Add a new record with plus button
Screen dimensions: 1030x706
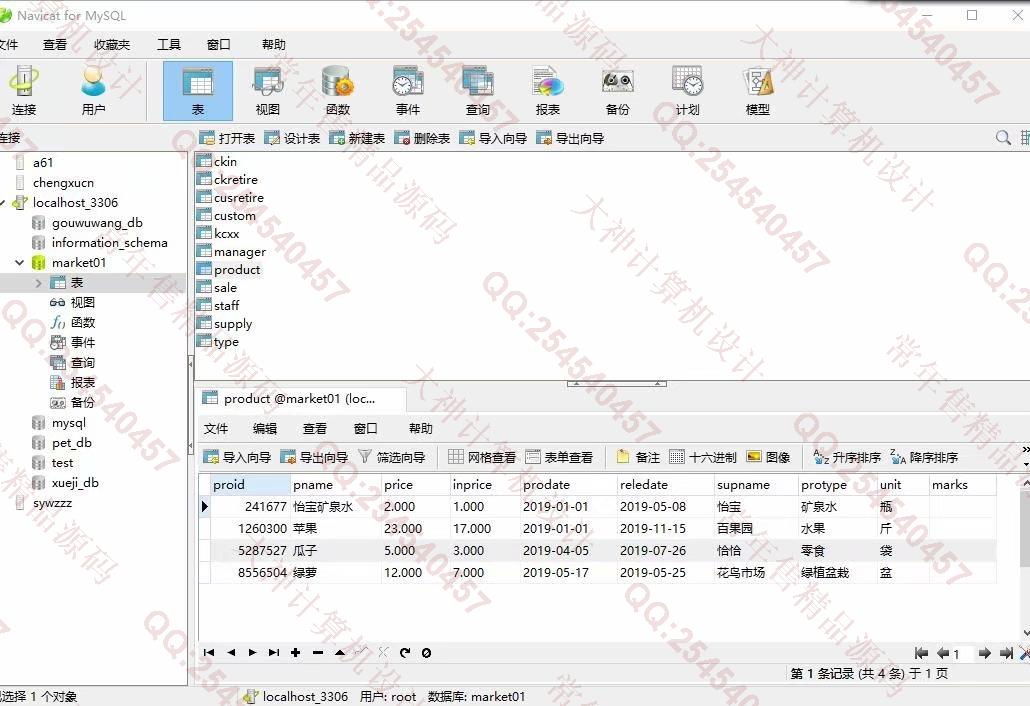click(x=296, y=652)
